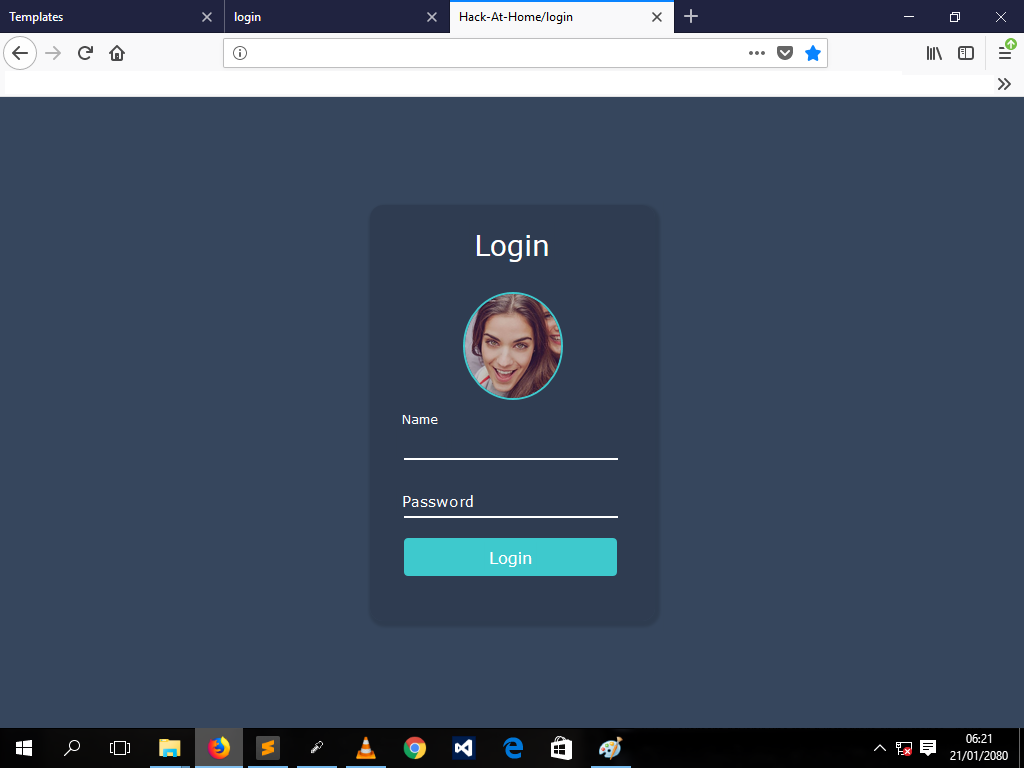1024x768 pixels.
Task: Open a new browser tab
Action: [691, 16]
